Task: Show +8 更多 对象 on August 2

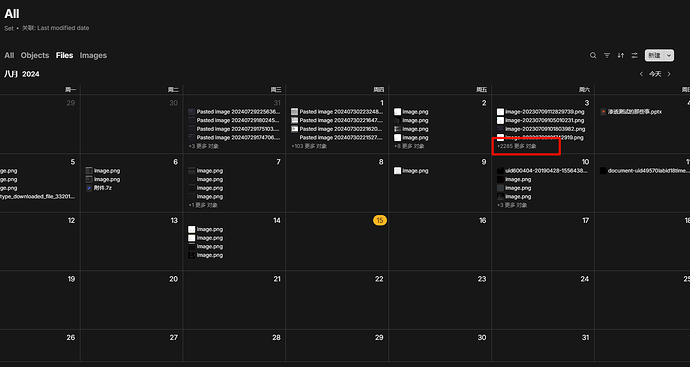Action: click(x=409, y=146)
